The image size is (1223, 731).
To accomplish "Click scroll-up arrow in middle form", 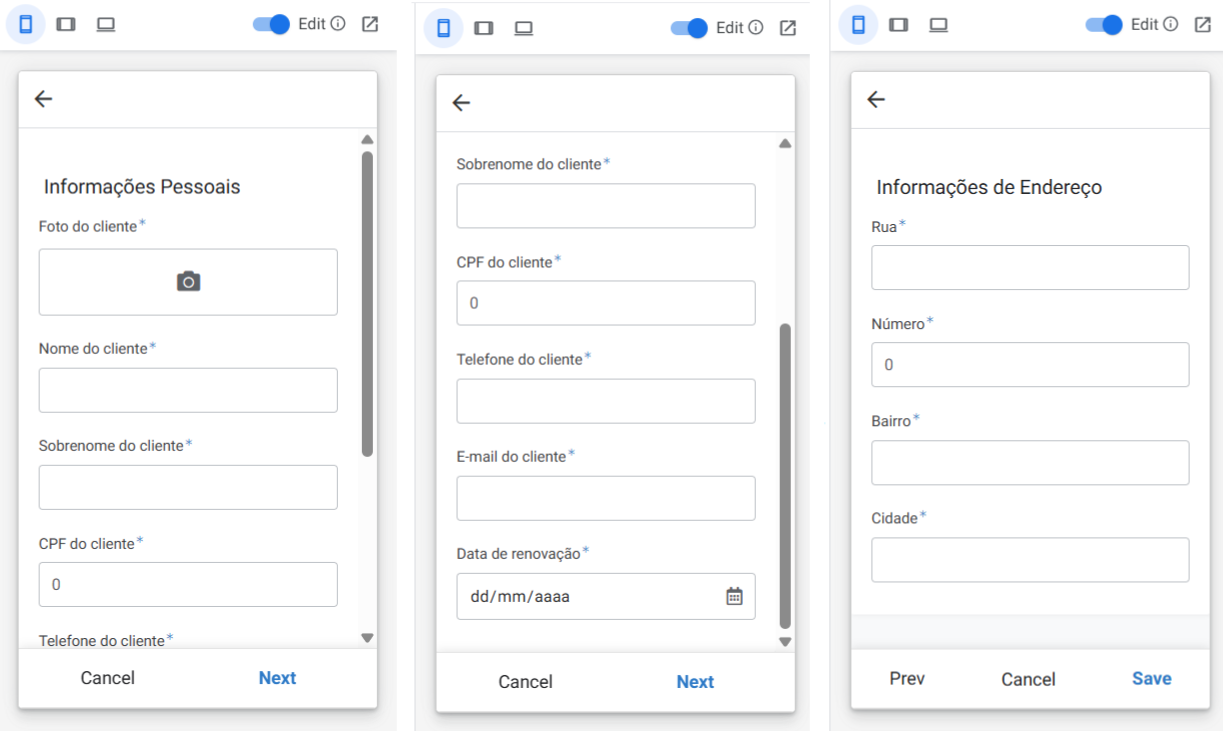I will tap(785, 144).
